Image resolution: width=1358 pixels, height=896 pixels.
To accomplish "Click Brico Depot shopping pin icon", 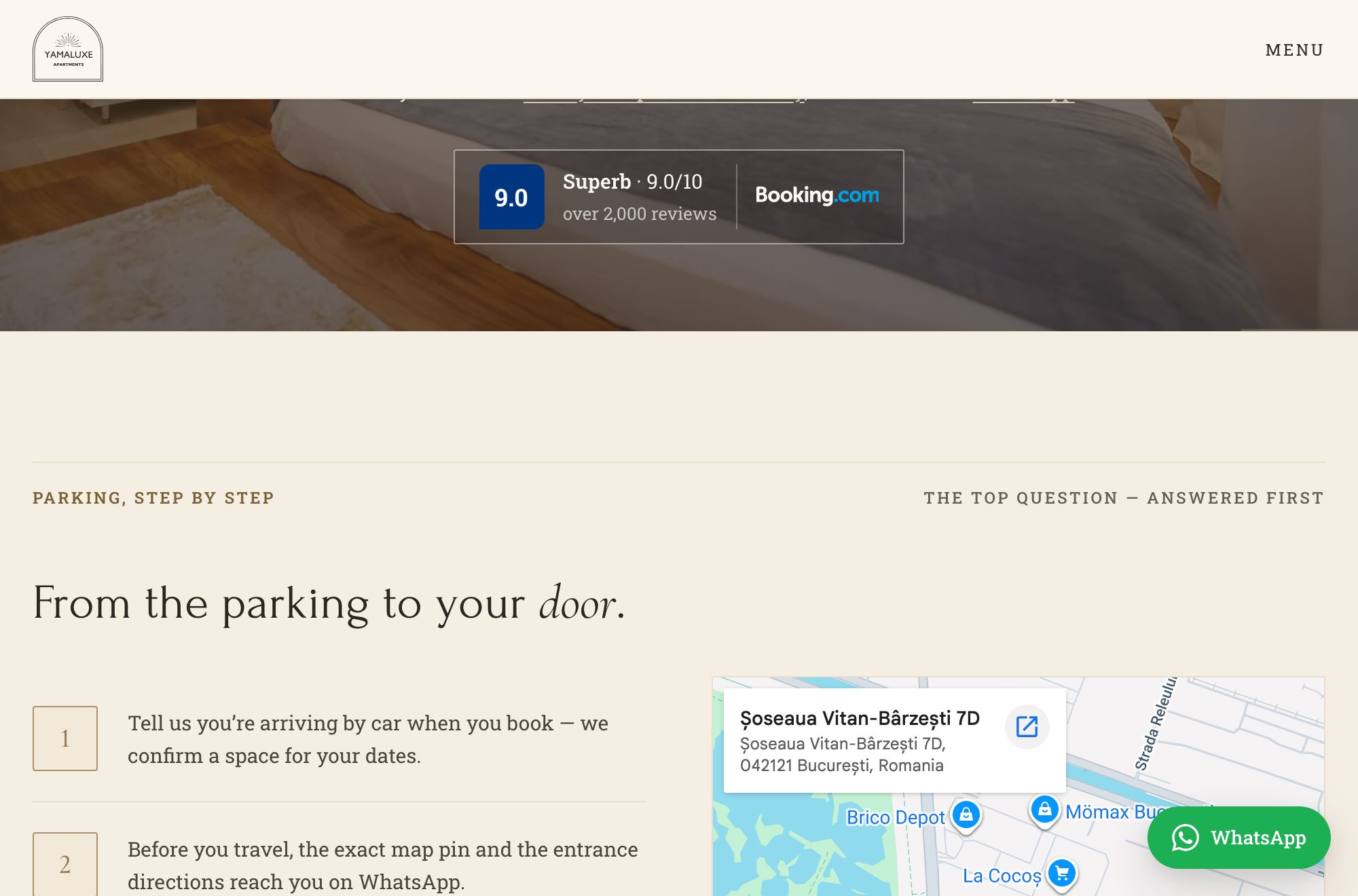I will coord(966,814).
